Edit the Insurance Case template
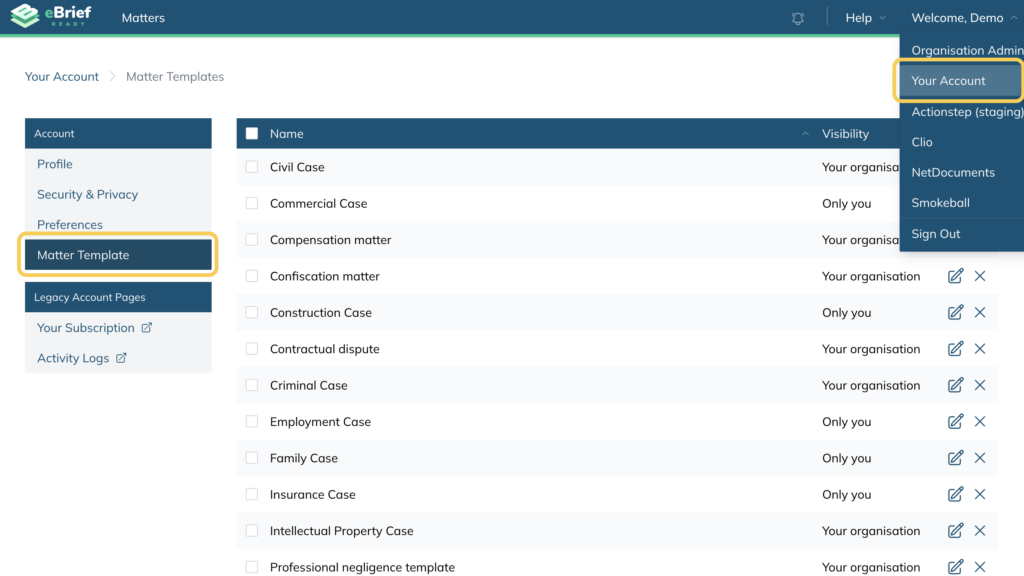The height and width of the screenshot is (576, 1024). click(955, 494)
